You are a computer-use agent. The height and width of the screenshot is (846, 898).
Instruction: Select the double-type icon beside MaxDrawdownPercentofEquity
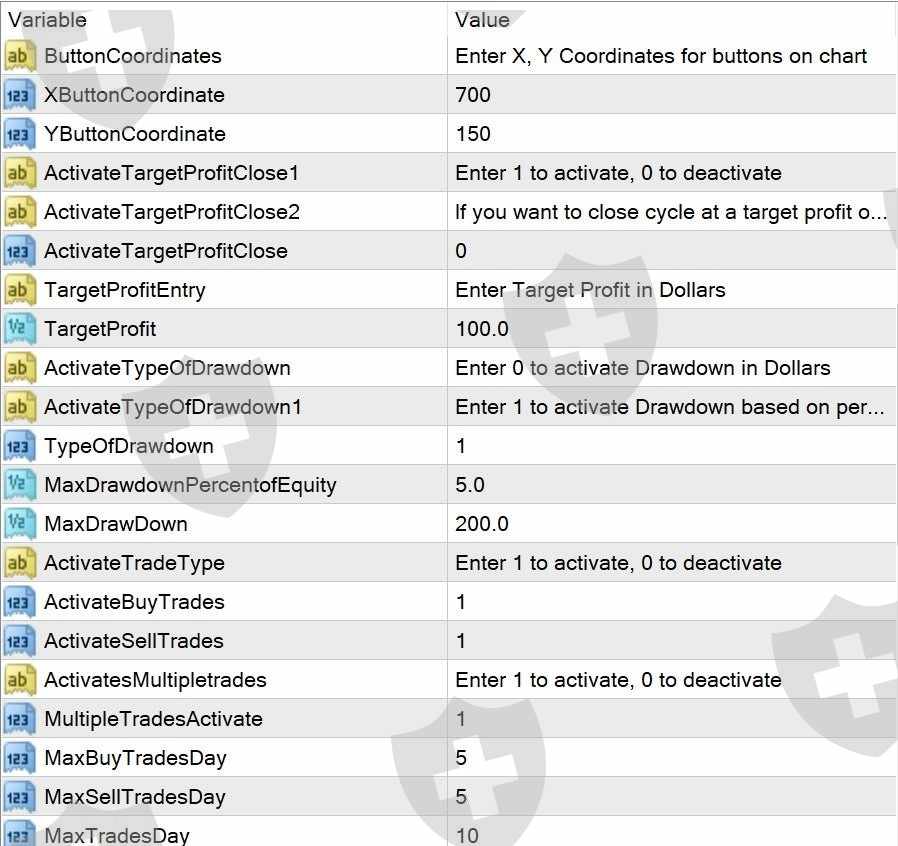19,485
